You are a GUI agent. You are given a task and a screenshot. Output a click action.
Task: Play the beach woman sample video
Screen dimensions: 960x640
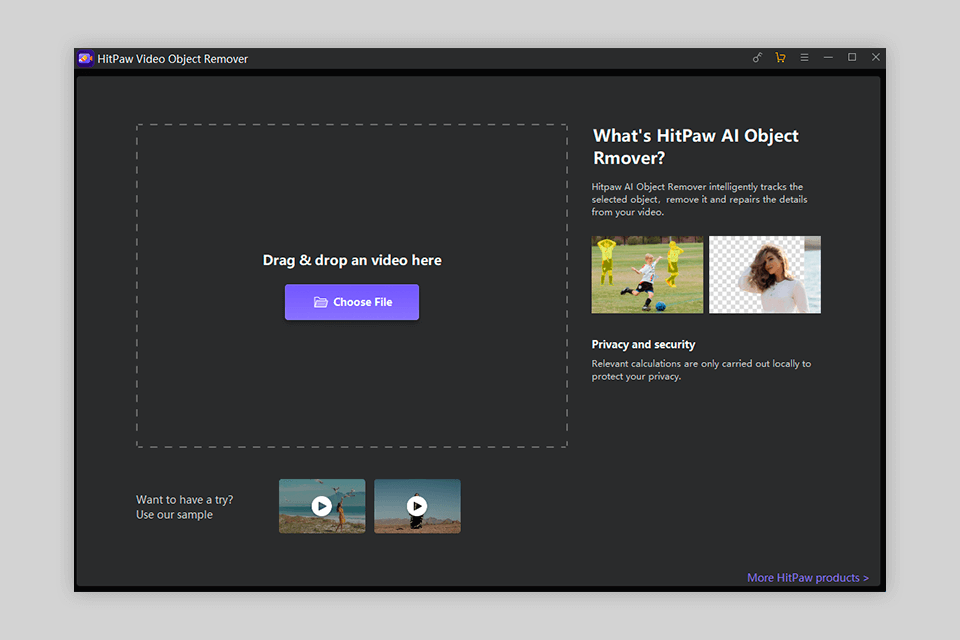(x=322, y=506)
